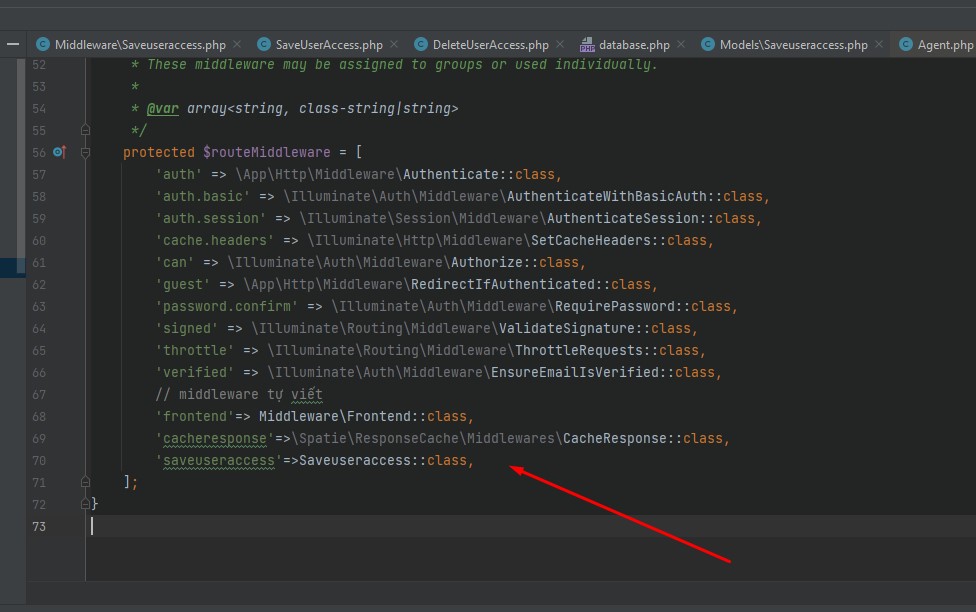The image size is (976, 612).
Task: Click the Saveuseraccess class reference on line 70
Action: click(x=355, y=461)
